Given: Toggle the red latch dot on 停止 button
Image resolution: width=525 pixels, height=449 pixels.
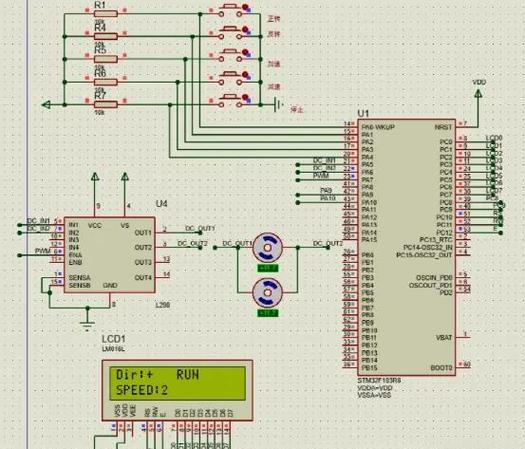Looking at the screenshot, I should coord(245,97).
